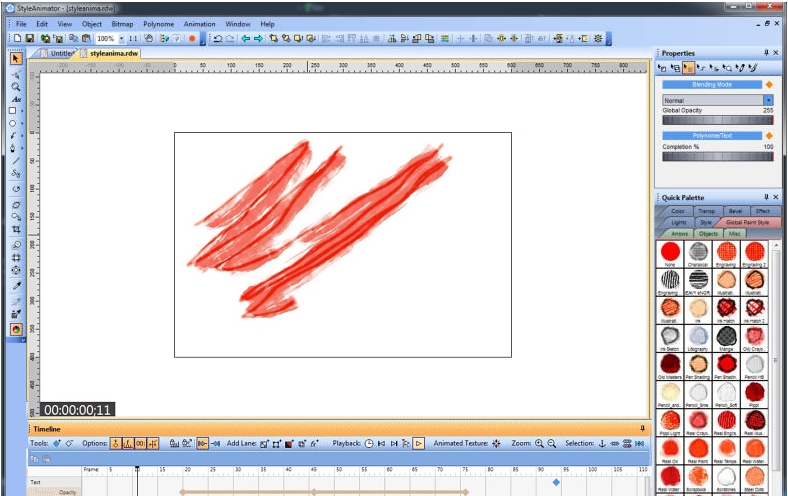Click the 1:1 actual size button

click(x=133, y=38)
